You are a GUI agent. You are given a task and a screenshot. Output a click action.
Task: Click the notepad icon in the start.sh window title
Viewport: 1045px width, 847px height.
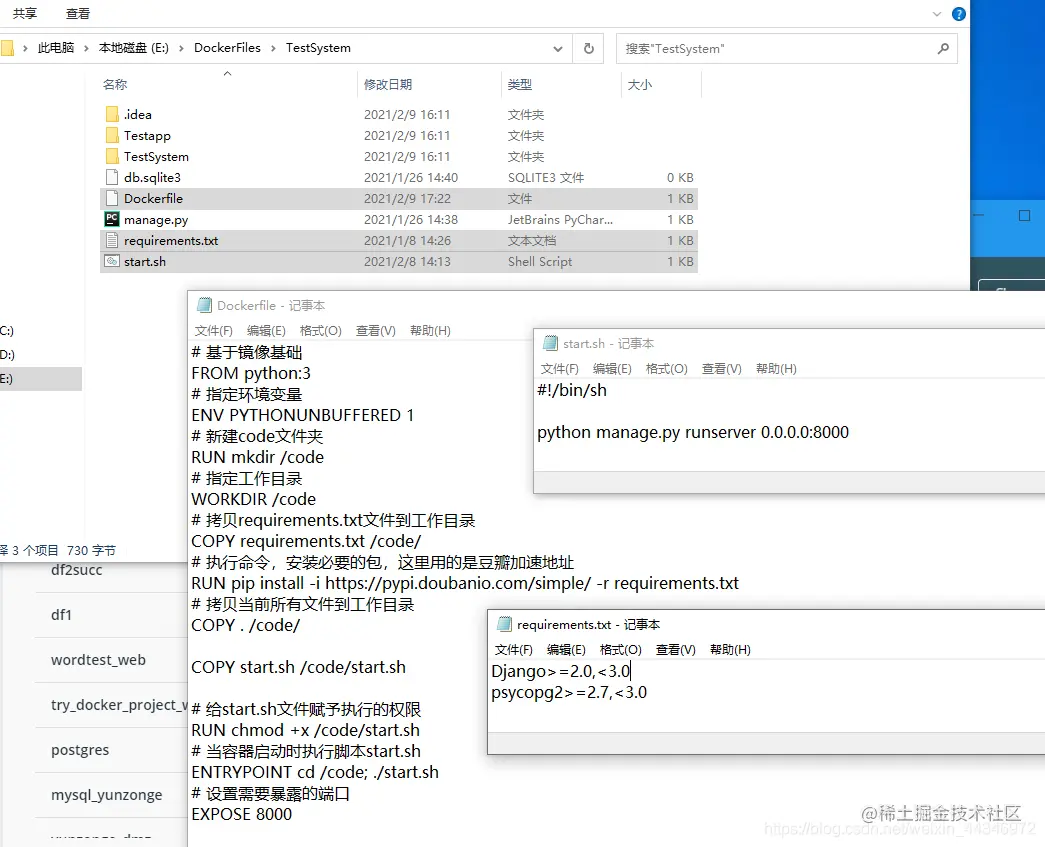pos(550,343)
